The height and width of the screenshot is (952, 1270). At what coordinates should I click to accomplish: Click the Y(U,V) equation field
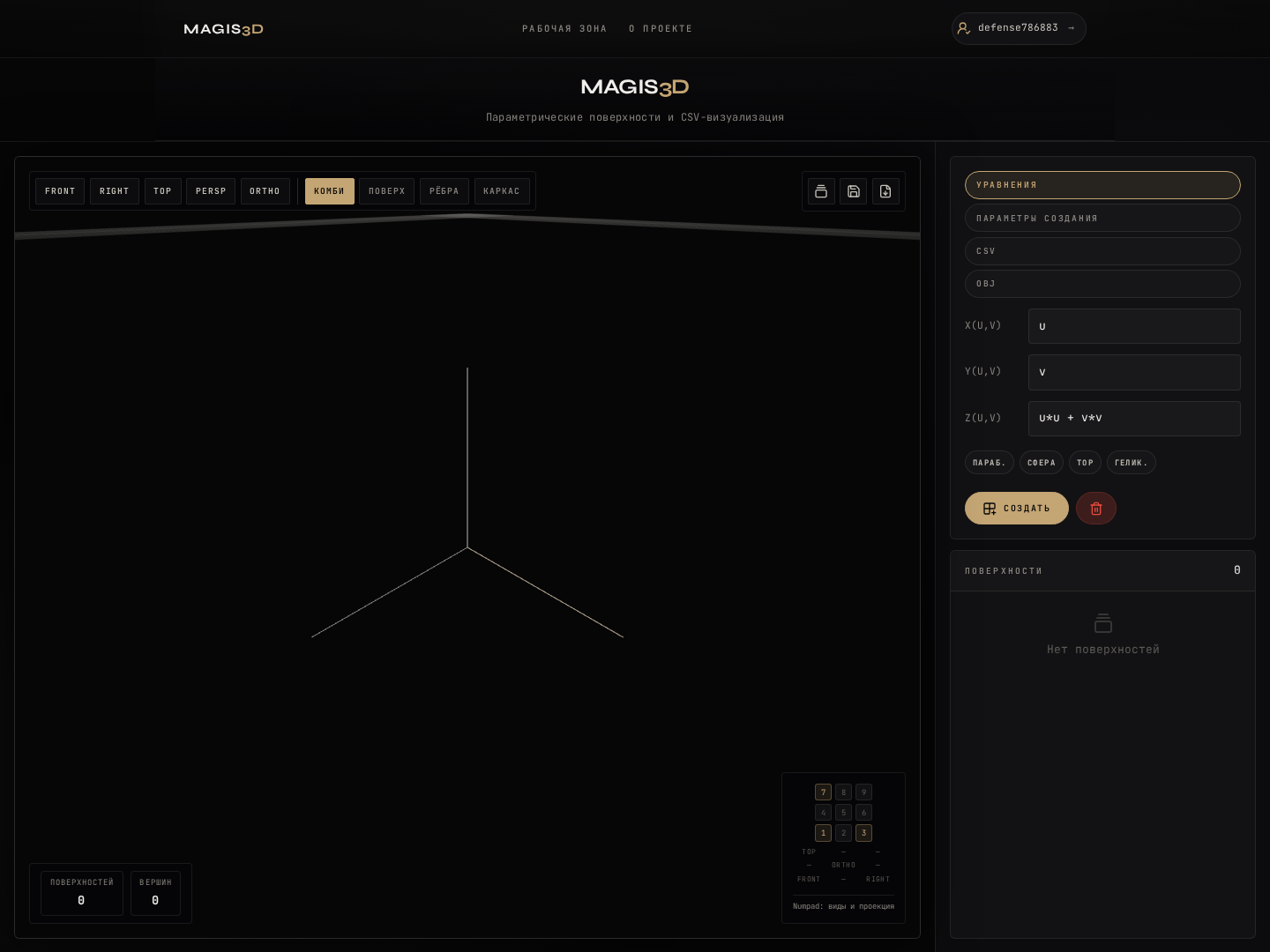tap(1134, 372)
